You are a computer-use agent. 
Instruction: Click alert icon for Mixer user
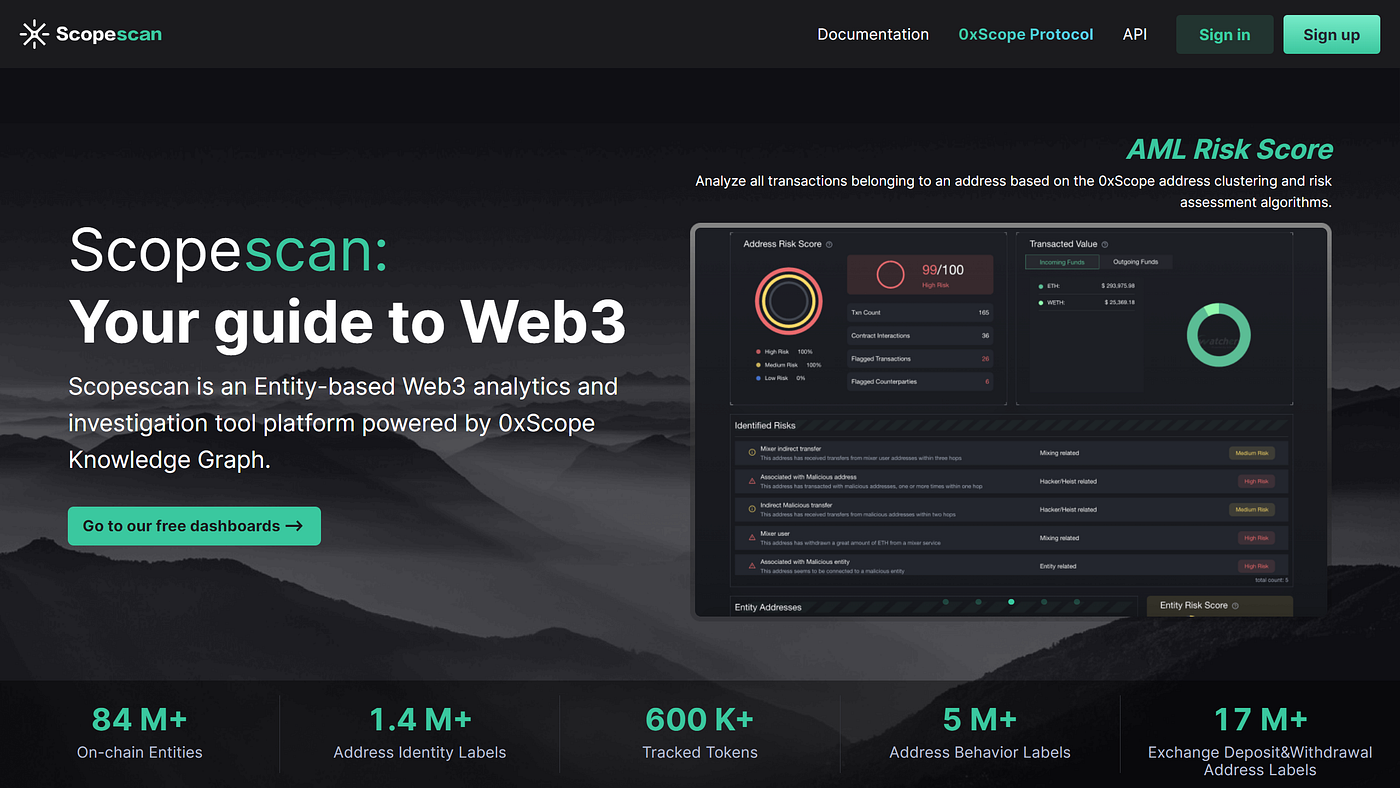tap(752, 538)
